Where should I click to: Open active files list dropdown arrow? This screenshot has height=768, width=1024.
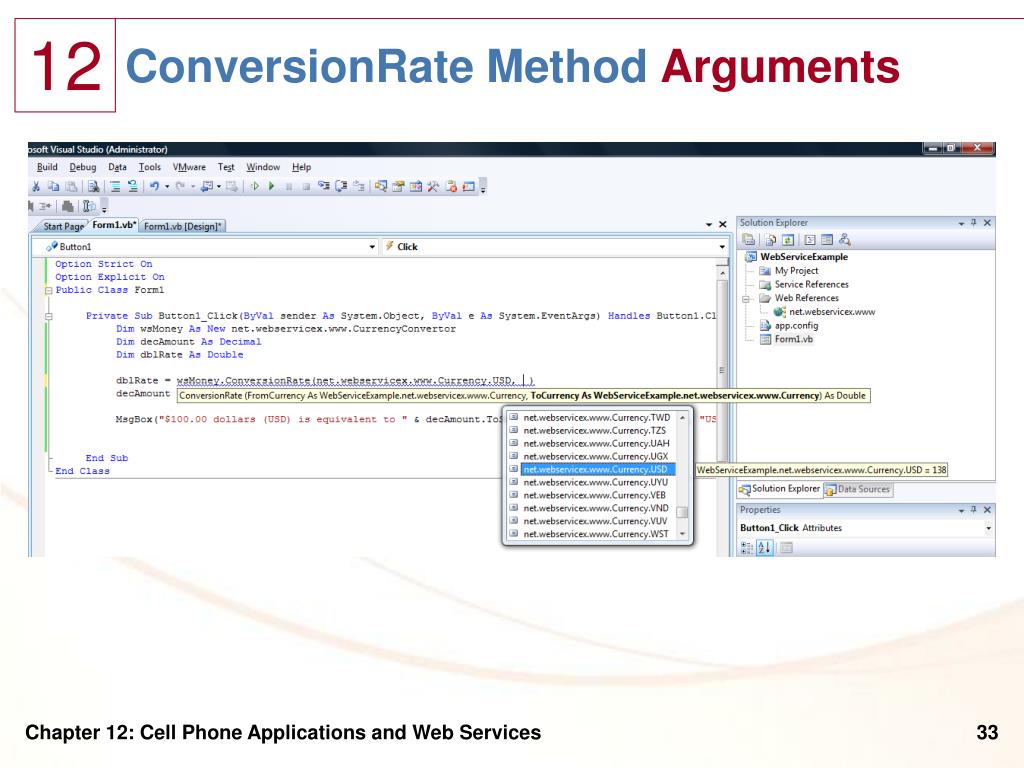pos(709,225)
